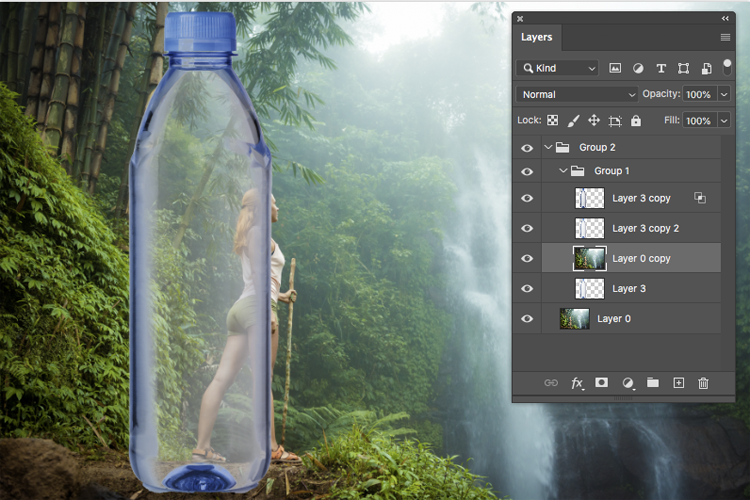Create a new layer
This screenshot has width=750, height=500.
coord(679,383)
